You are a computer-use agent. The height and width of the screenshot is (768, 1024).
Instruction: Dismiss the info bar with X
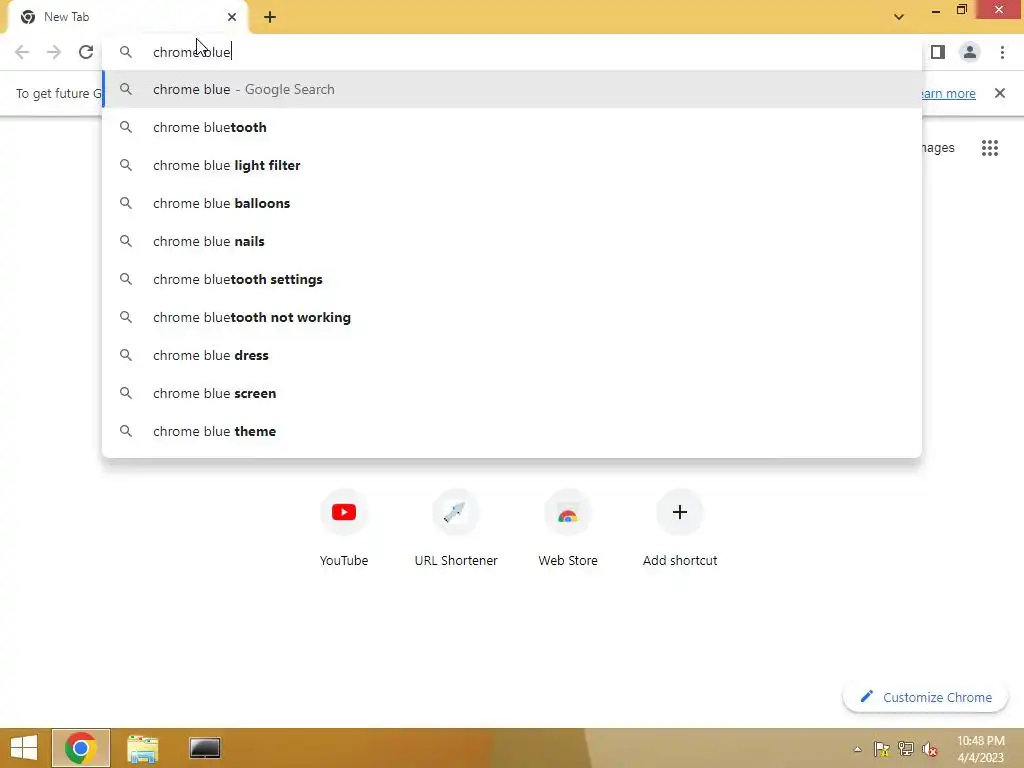click(x=1000, y=93)
